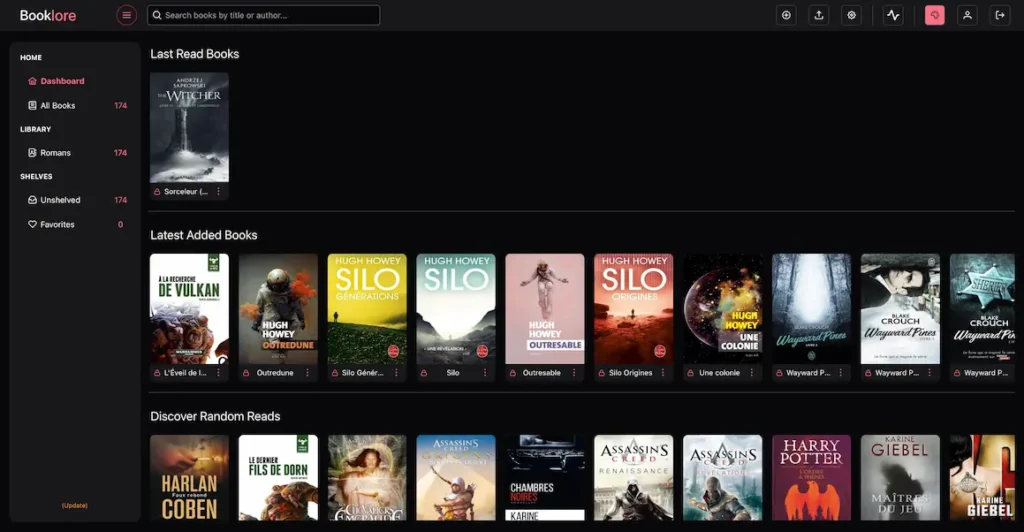The height and width of the screenshot is (532, 1024).
Task: Click the logout icon
Action: tap(1000, 15)
